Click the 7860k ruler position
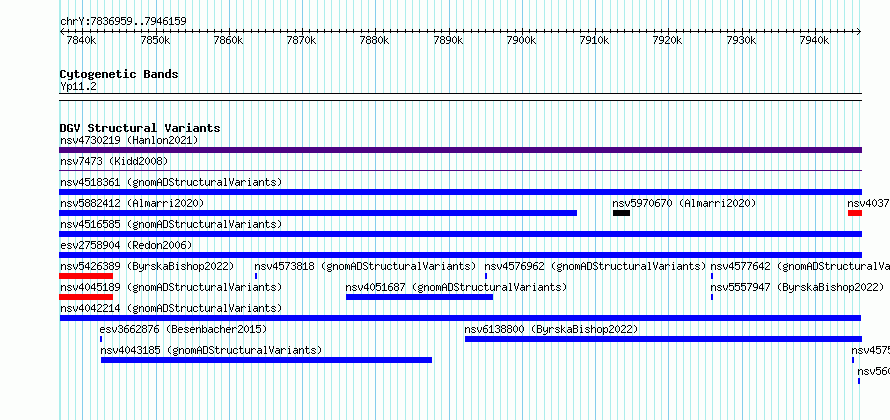This screenshot has width=890, height=420. [228, 40]
